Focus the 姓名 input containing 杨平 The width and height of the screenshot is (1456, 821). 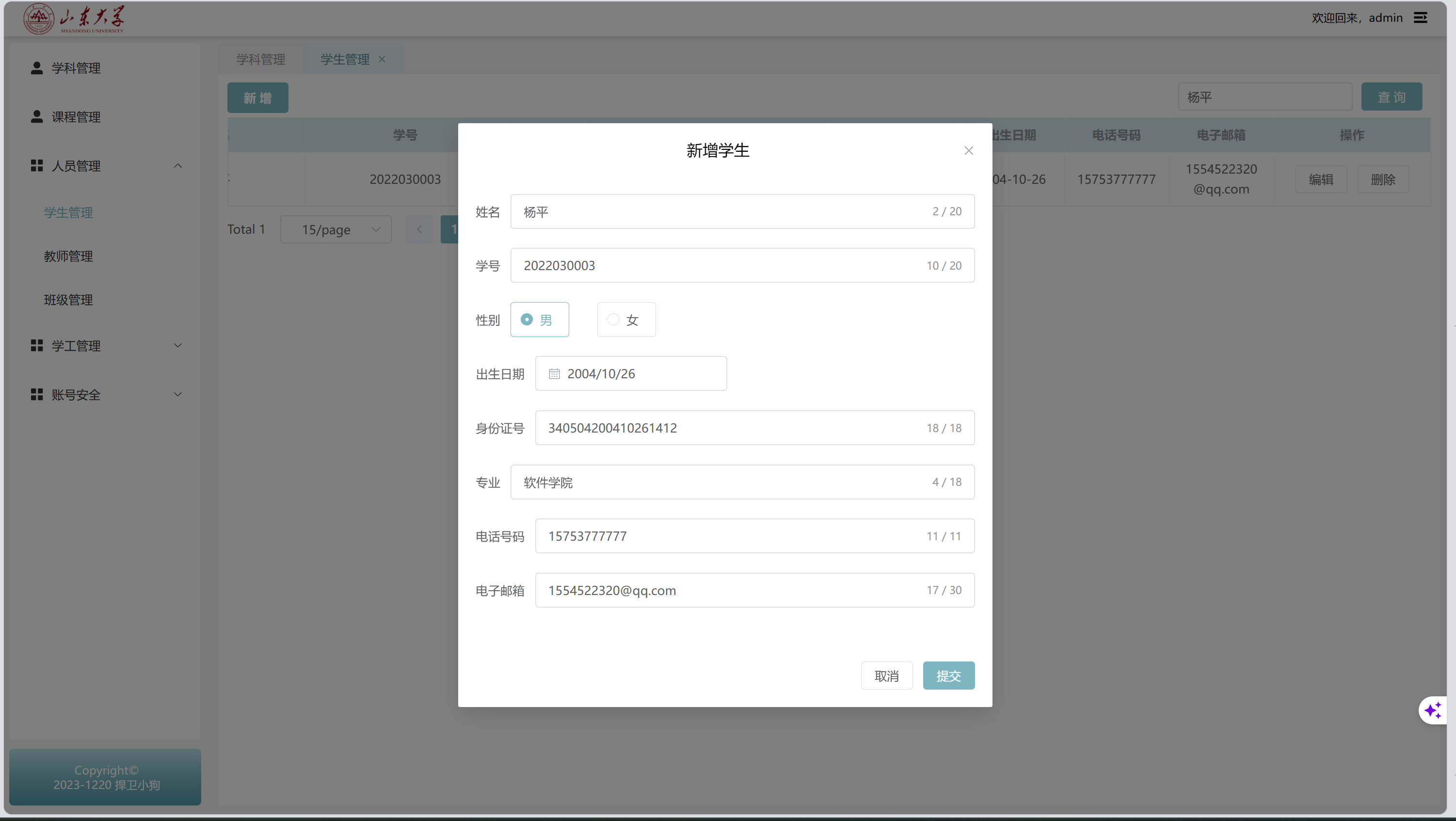coord(742,211)
